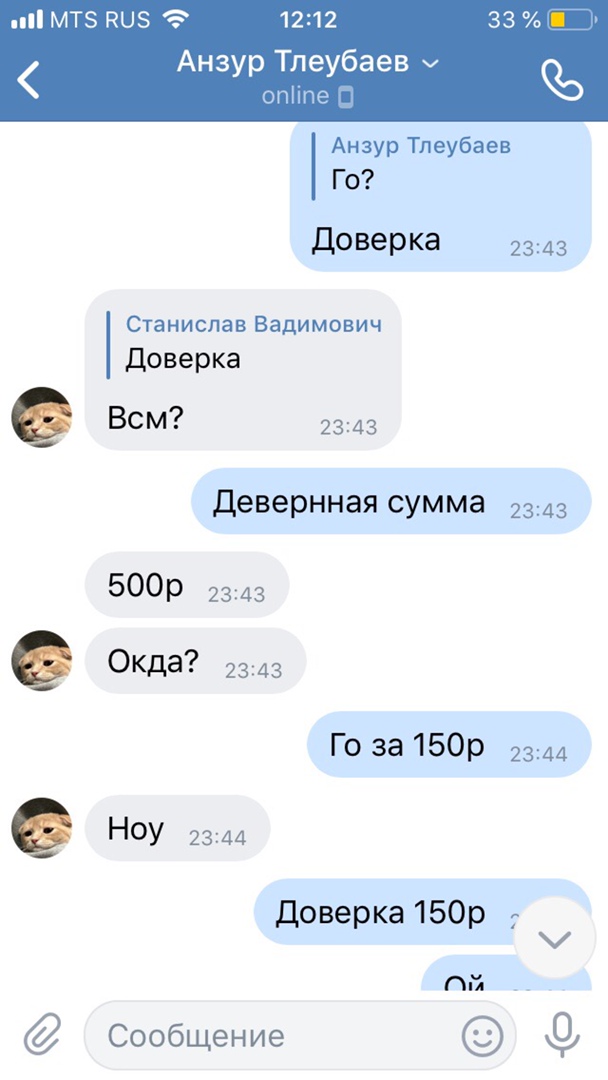Tap the quoted reply from Станислав Вадимович
The height and width of the screenshot is (1080, 608).
[x=244, y=344]
